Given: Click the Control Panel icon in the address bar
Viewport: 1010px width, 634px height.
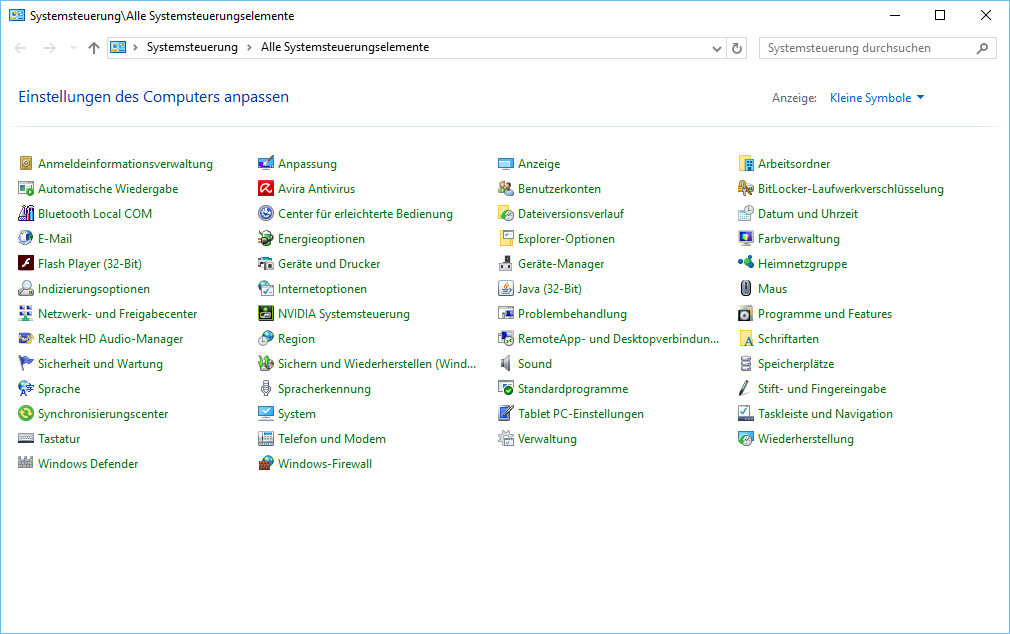Looking at the screenshot, I should 118,48.
